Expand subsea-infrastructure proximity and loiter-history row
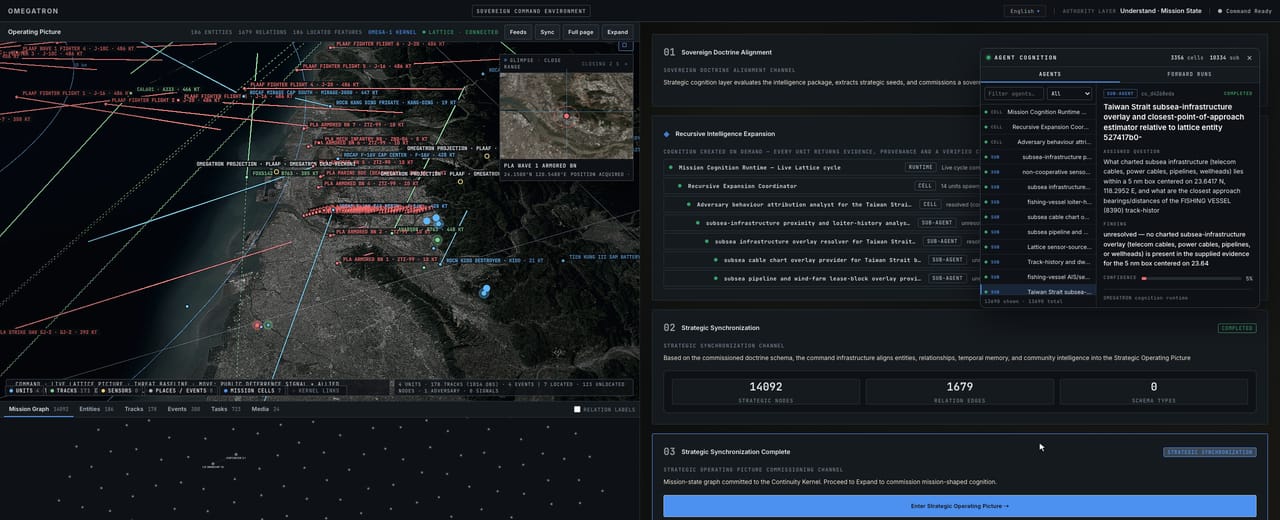This screenshot has width=1280, height=520. click(822, 223)
